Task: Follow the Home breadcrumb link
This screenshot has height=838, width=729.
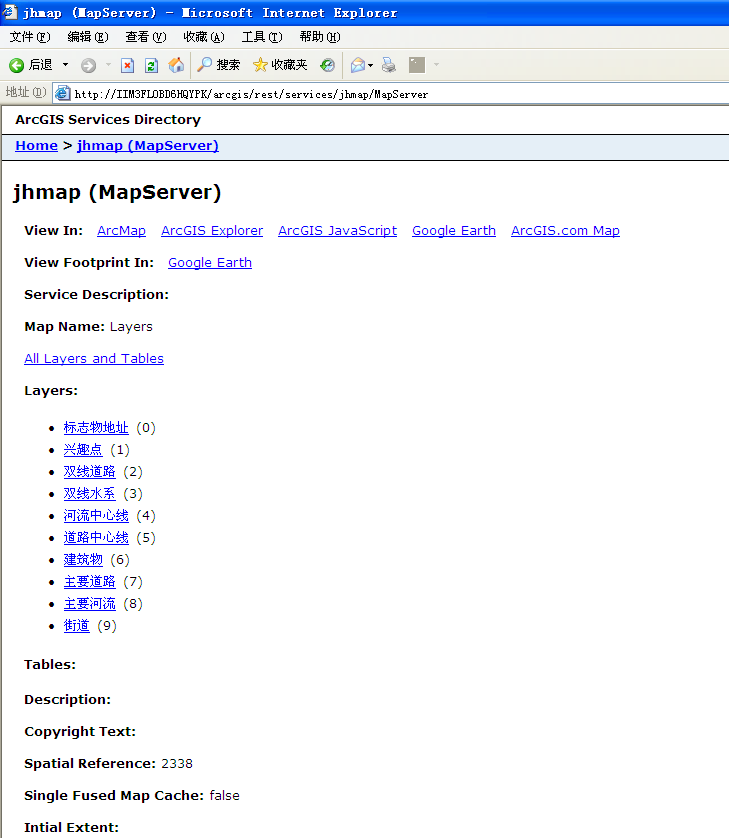Action: [x=36, y=145]
